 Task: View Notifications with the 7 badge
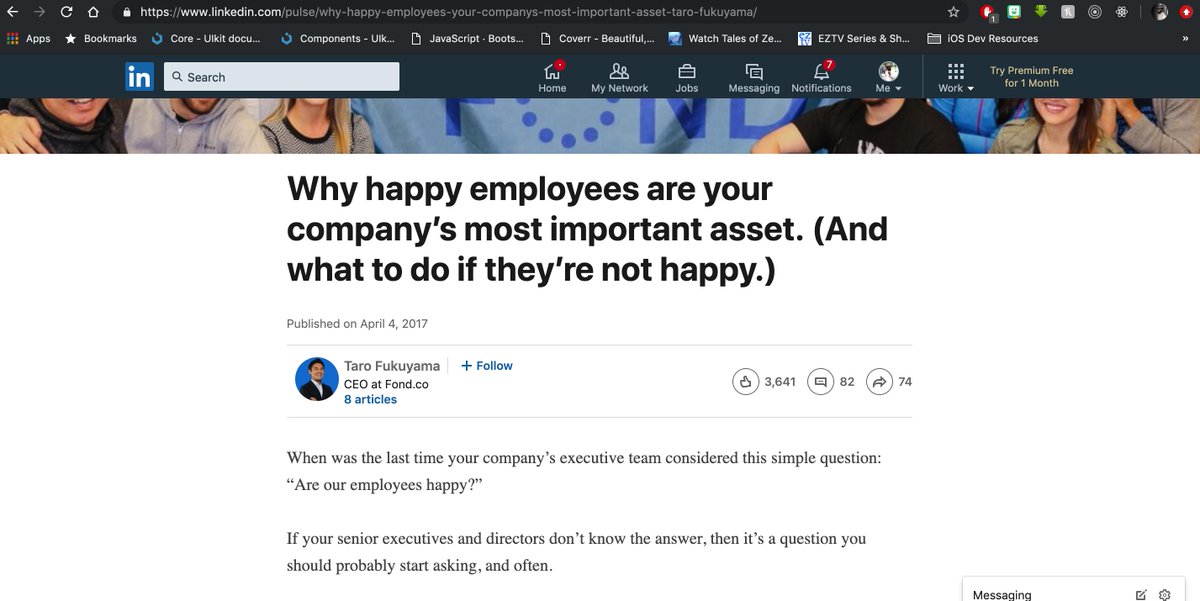(821, 77)
